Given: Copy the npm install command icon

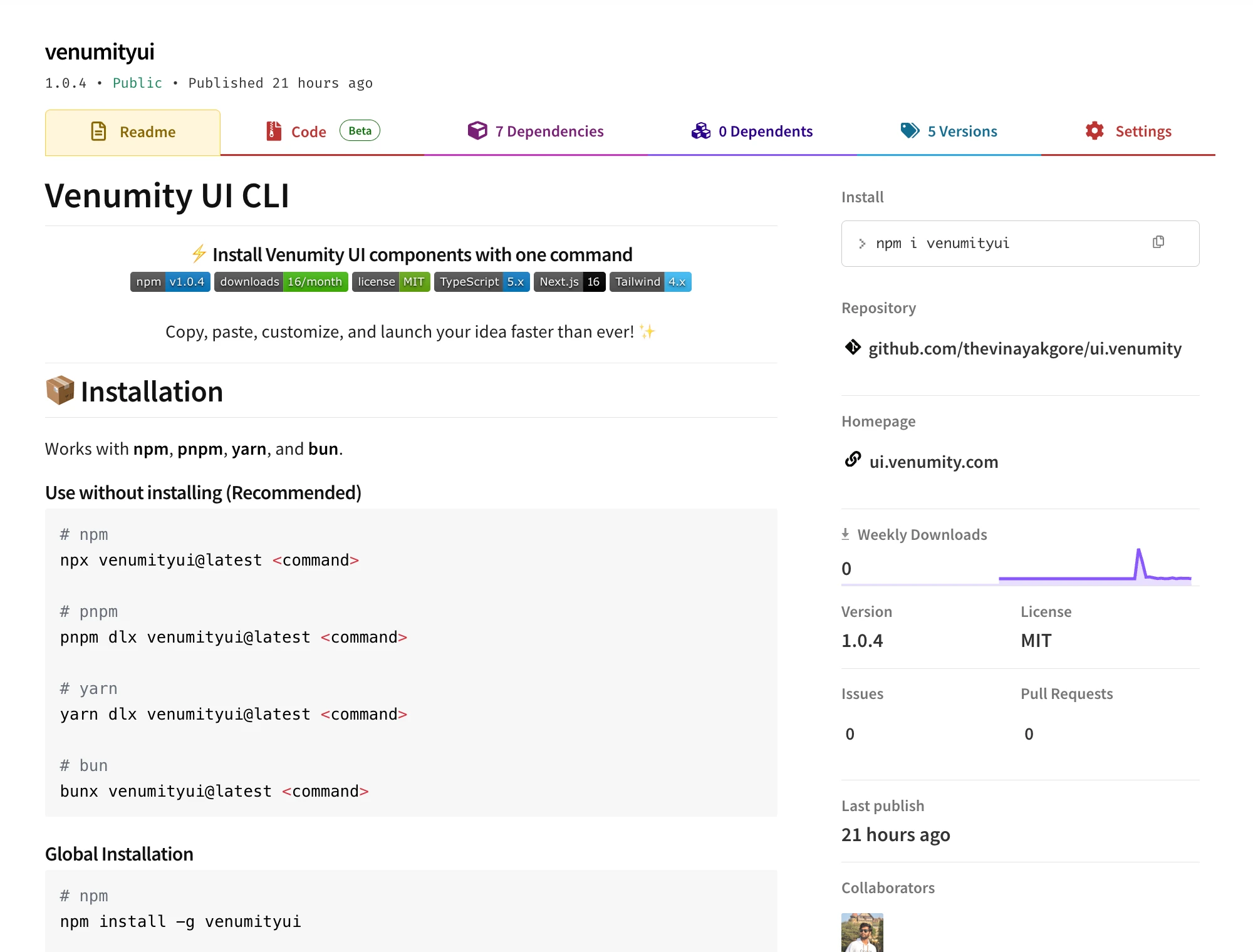Looking at the screenshot, I should point(1158,242).
